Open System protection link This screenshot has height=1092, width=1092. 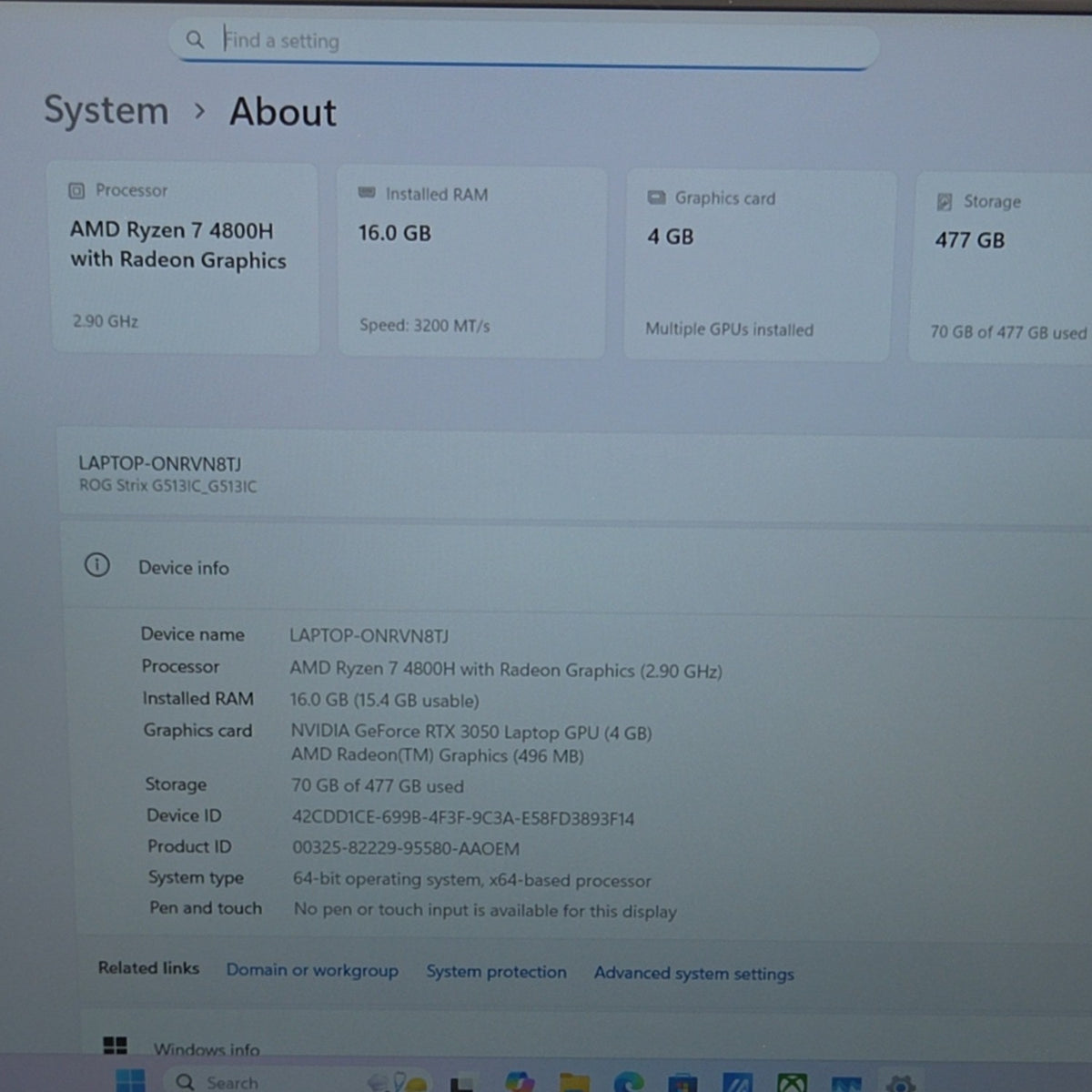497,972
